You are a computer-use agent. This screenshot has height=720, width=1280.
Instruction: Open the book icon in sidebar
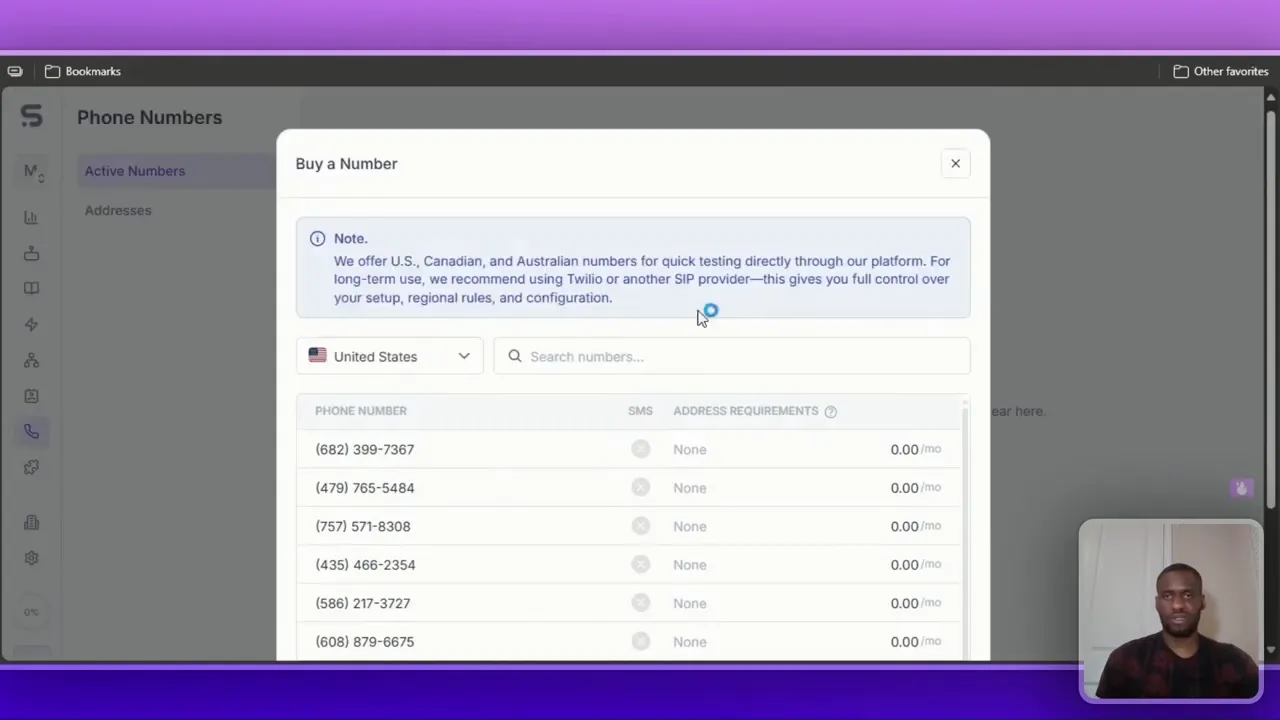click(31, 288)
